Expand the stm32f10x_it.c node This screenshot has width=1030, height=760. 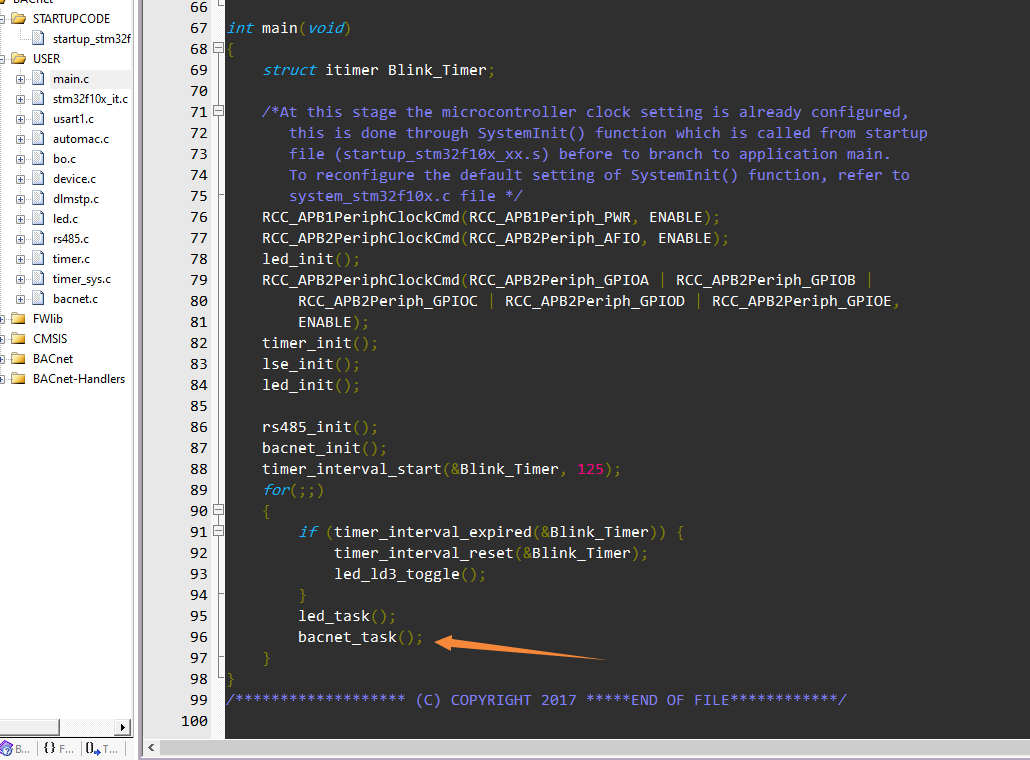tap(20, 99)
